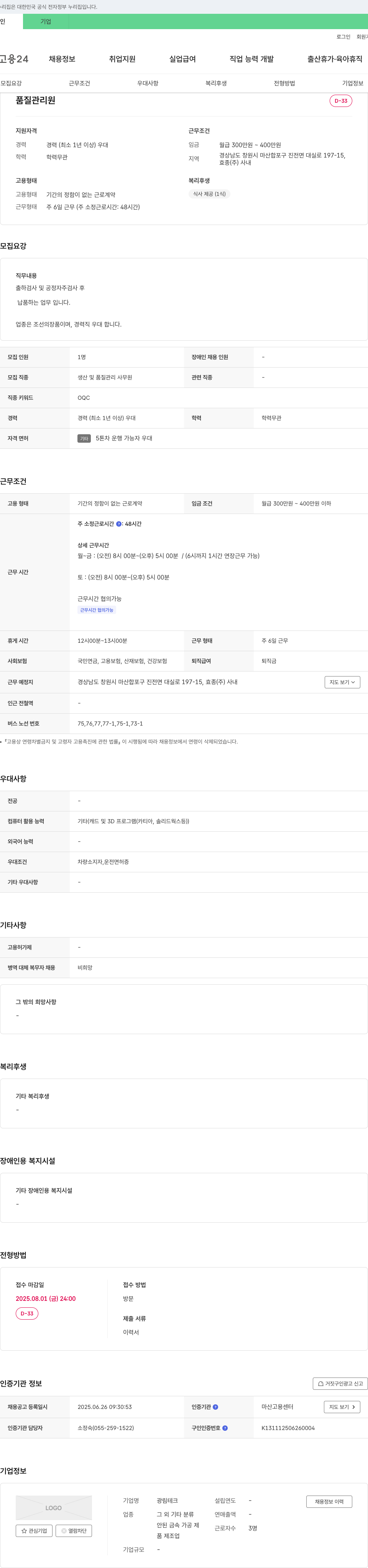
Task: Open 지도 보기 for 마산고용센터
Action: (x=342, y=1407)
